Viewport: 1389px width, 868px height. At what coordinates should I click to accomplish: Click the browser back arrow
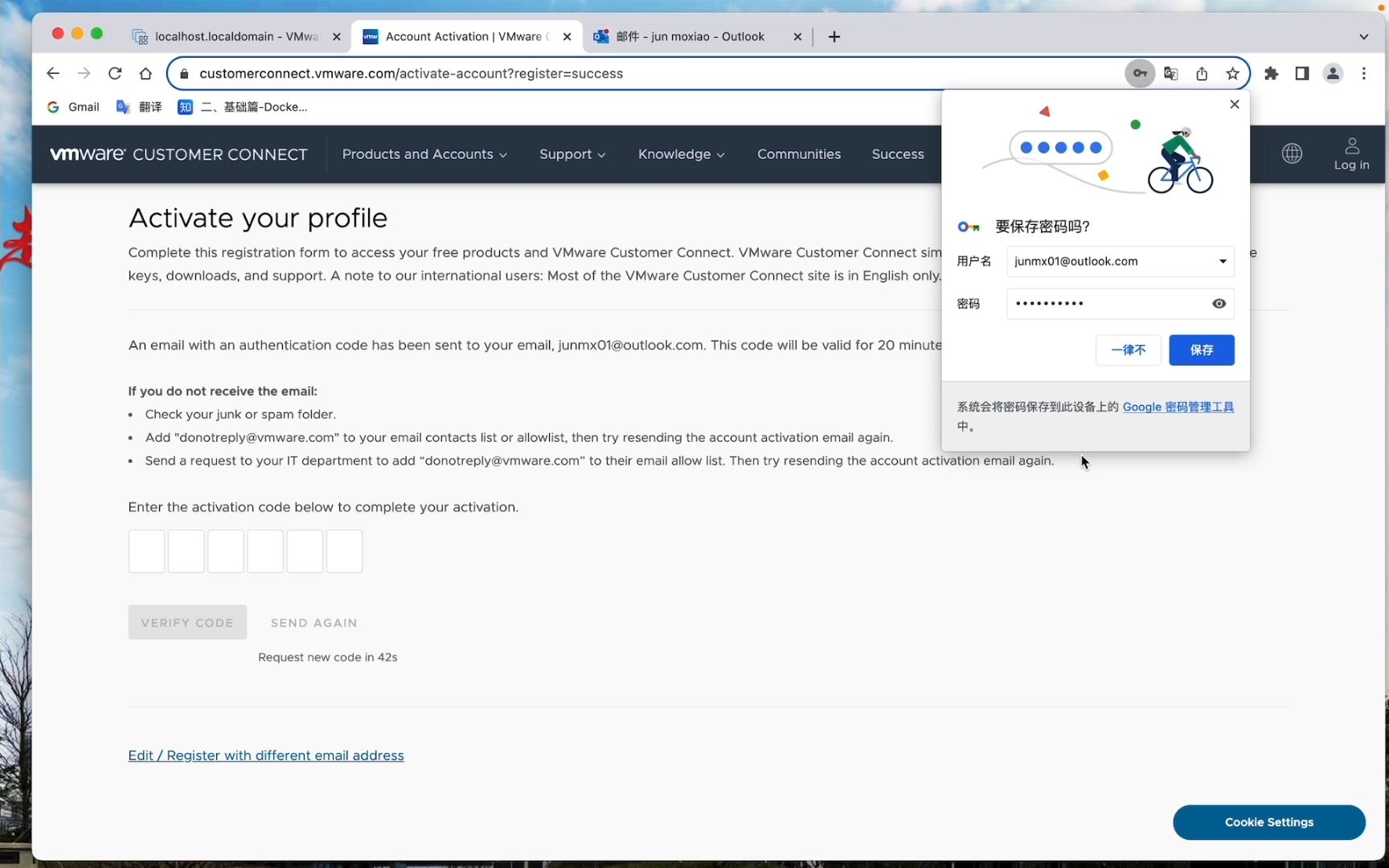pos(53,73)
